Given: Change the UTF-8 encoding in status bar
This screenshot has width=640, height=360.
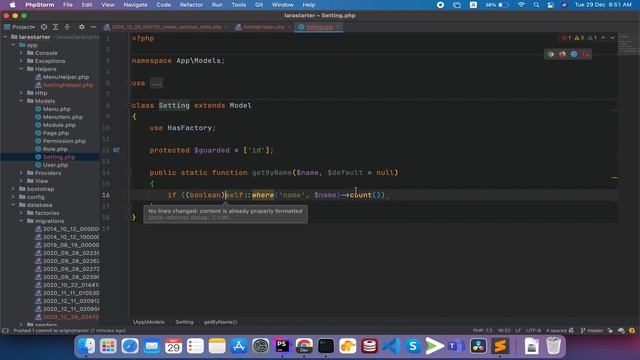Looking at the screenshot, I should (533, 331).
